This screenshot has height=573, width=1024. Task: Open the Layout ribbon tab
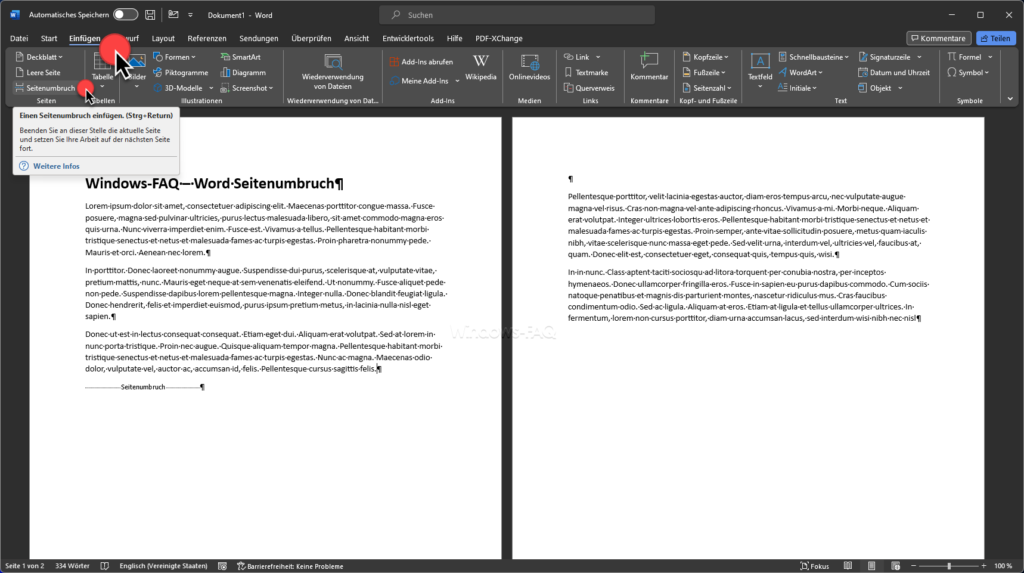[163, 39]
